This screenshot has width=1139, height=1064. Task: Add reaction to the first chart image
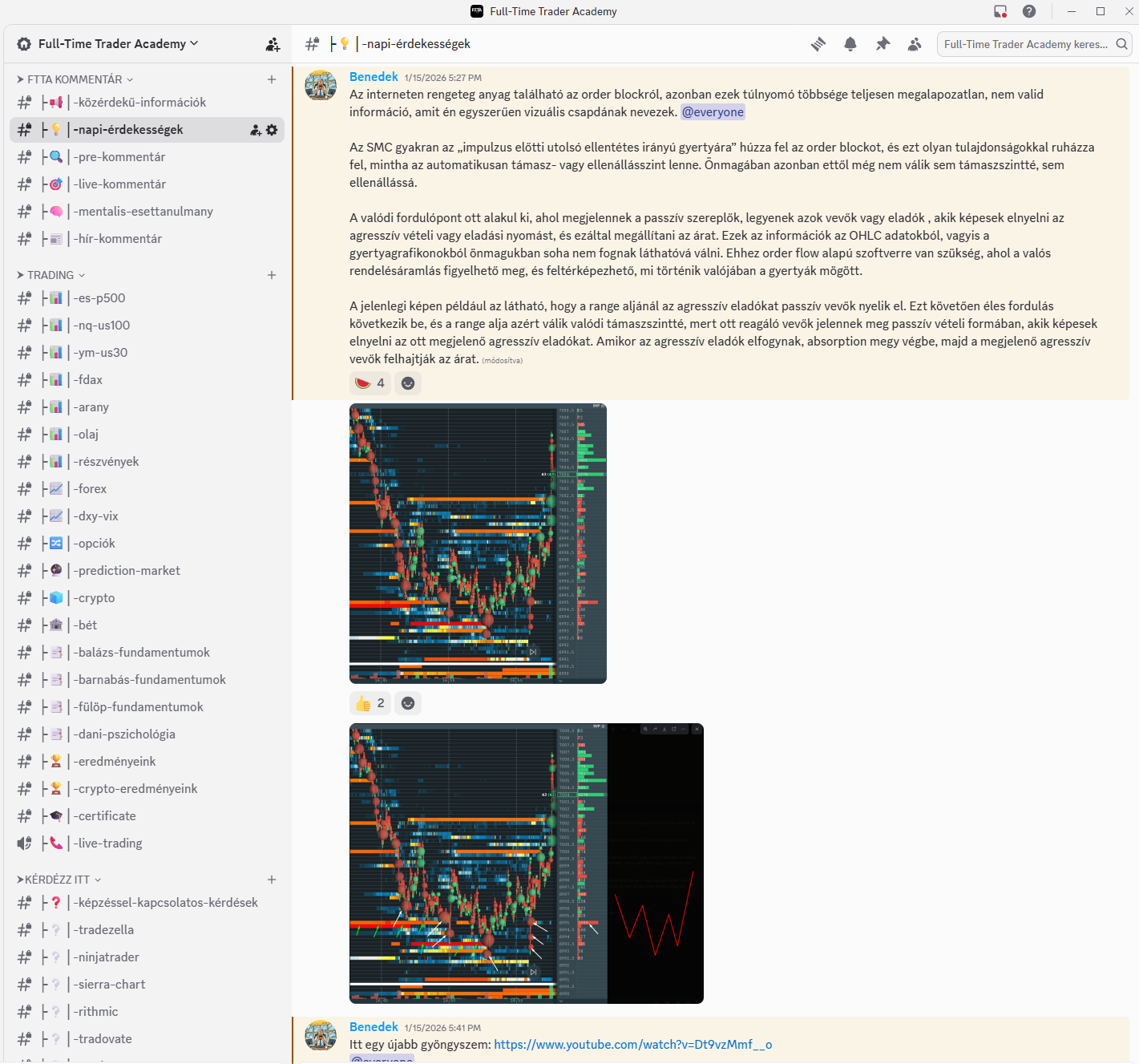[x=408, y=703]
